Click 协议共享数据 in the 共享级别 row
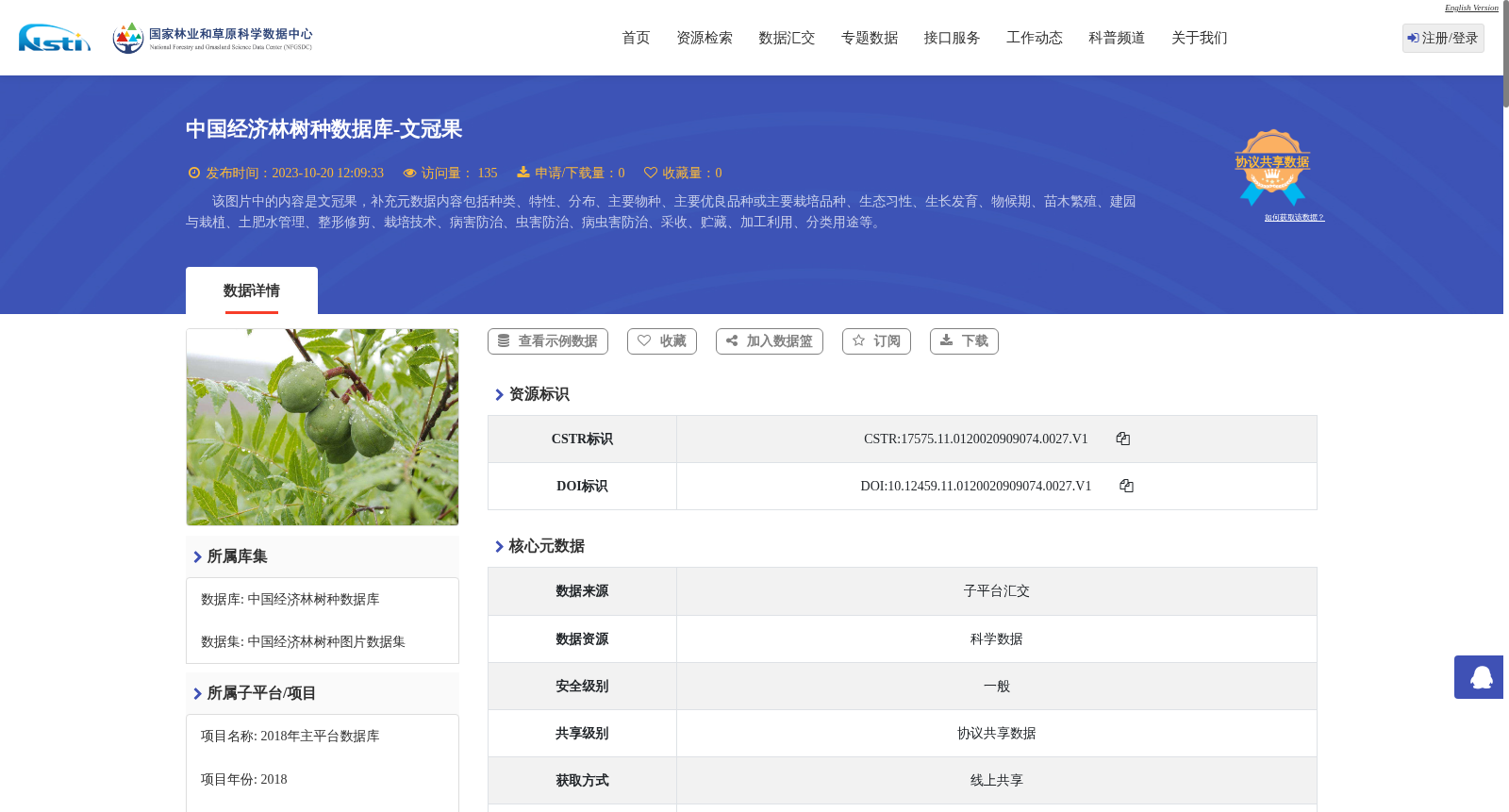The width and height of the screenshot is (1509, 812). tap(997, 734)
